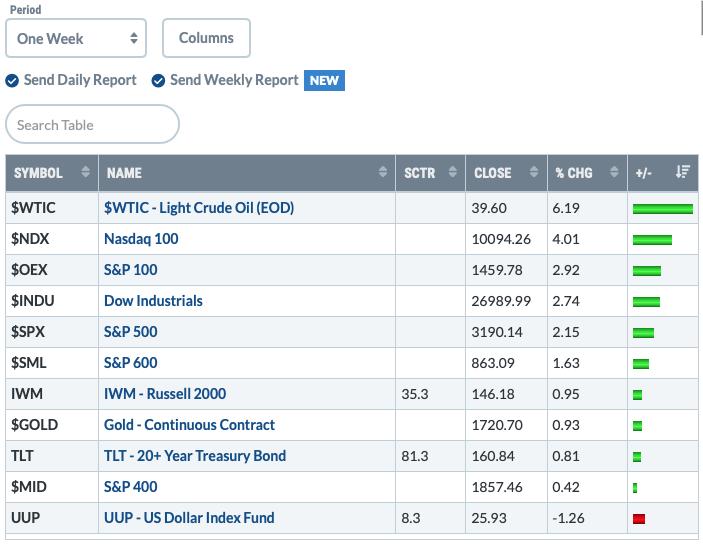Viewport: 703px width, 544px height.
Task: Click close value 10094.26
Action: point(501,239)
